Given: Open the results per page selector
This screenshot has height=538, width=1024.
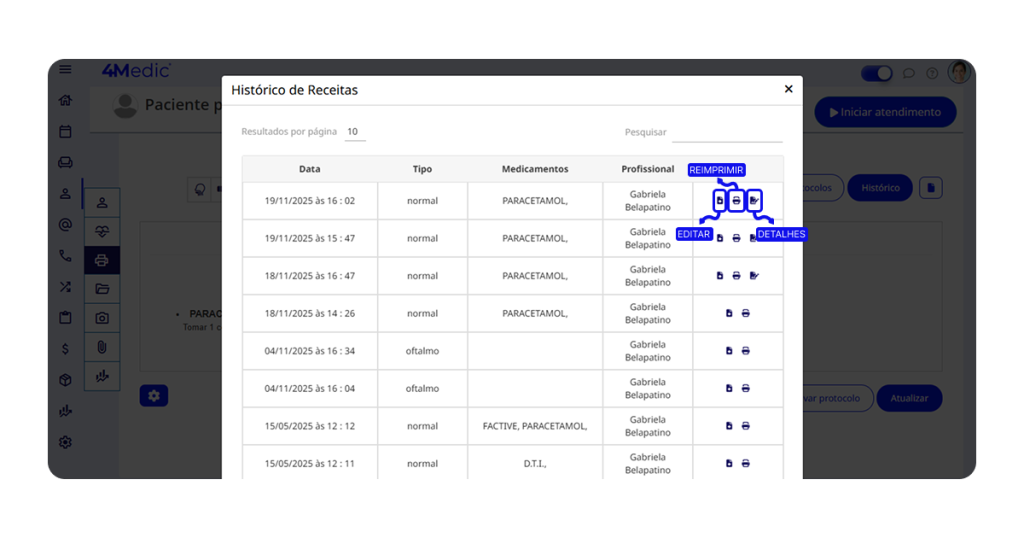Looking at the screenshot, I should click(x=354, y=132).
